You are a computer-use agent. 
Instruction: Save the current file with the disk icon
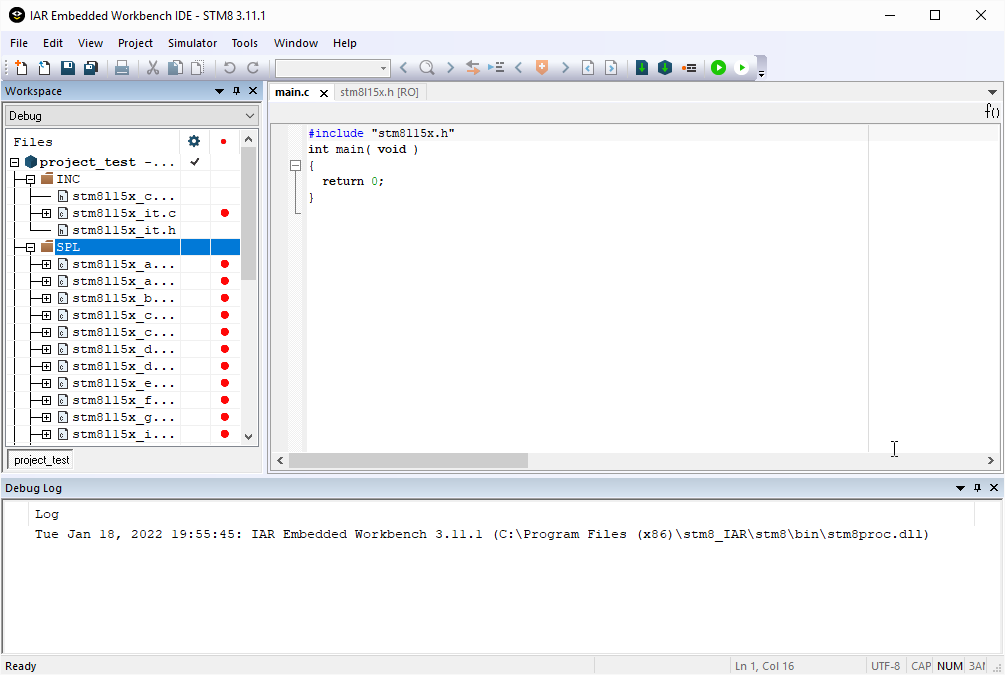coord(67,67)
